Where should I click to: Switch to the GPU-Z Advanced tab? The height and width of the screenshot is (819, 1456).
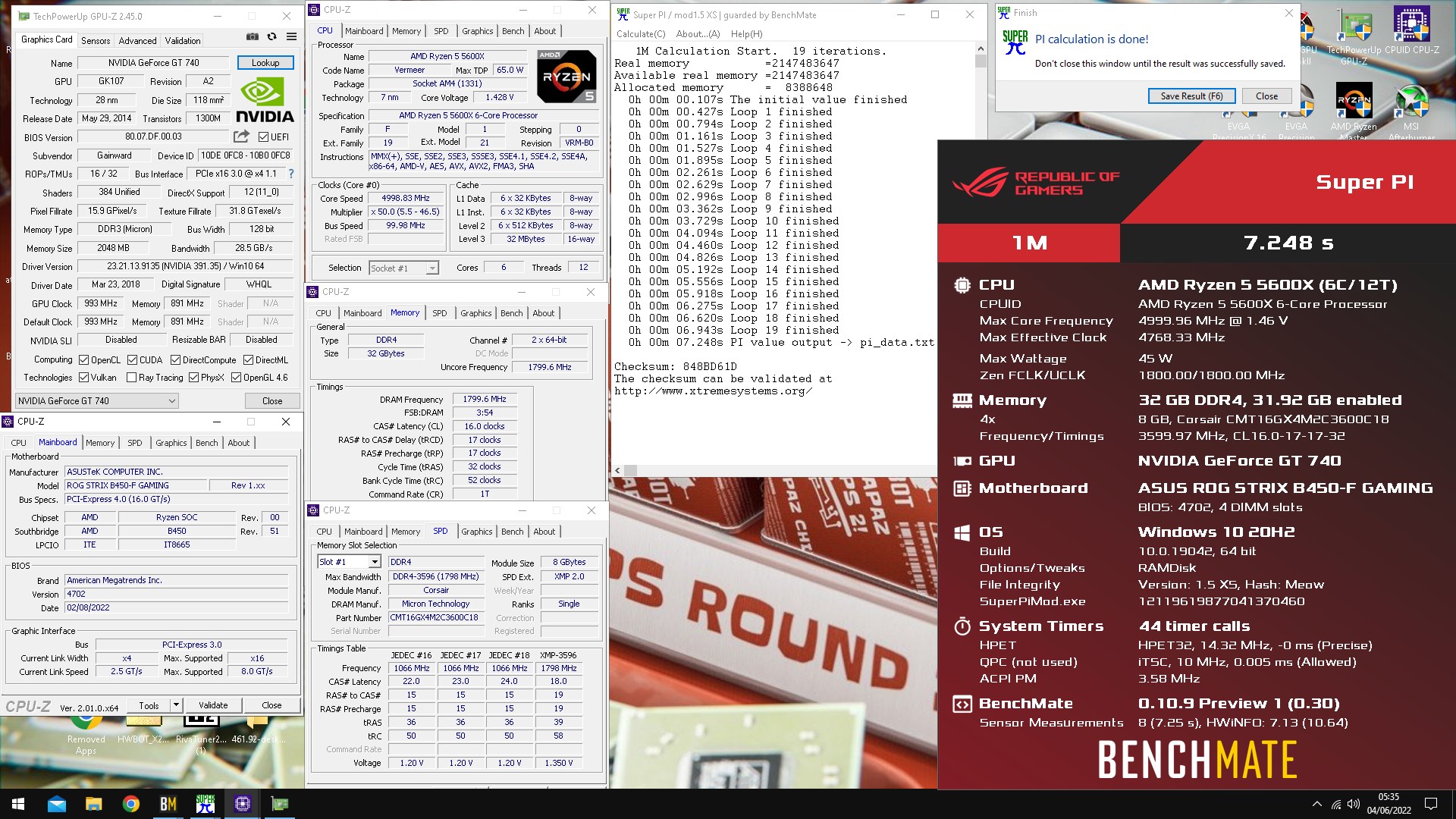(137, 40)
